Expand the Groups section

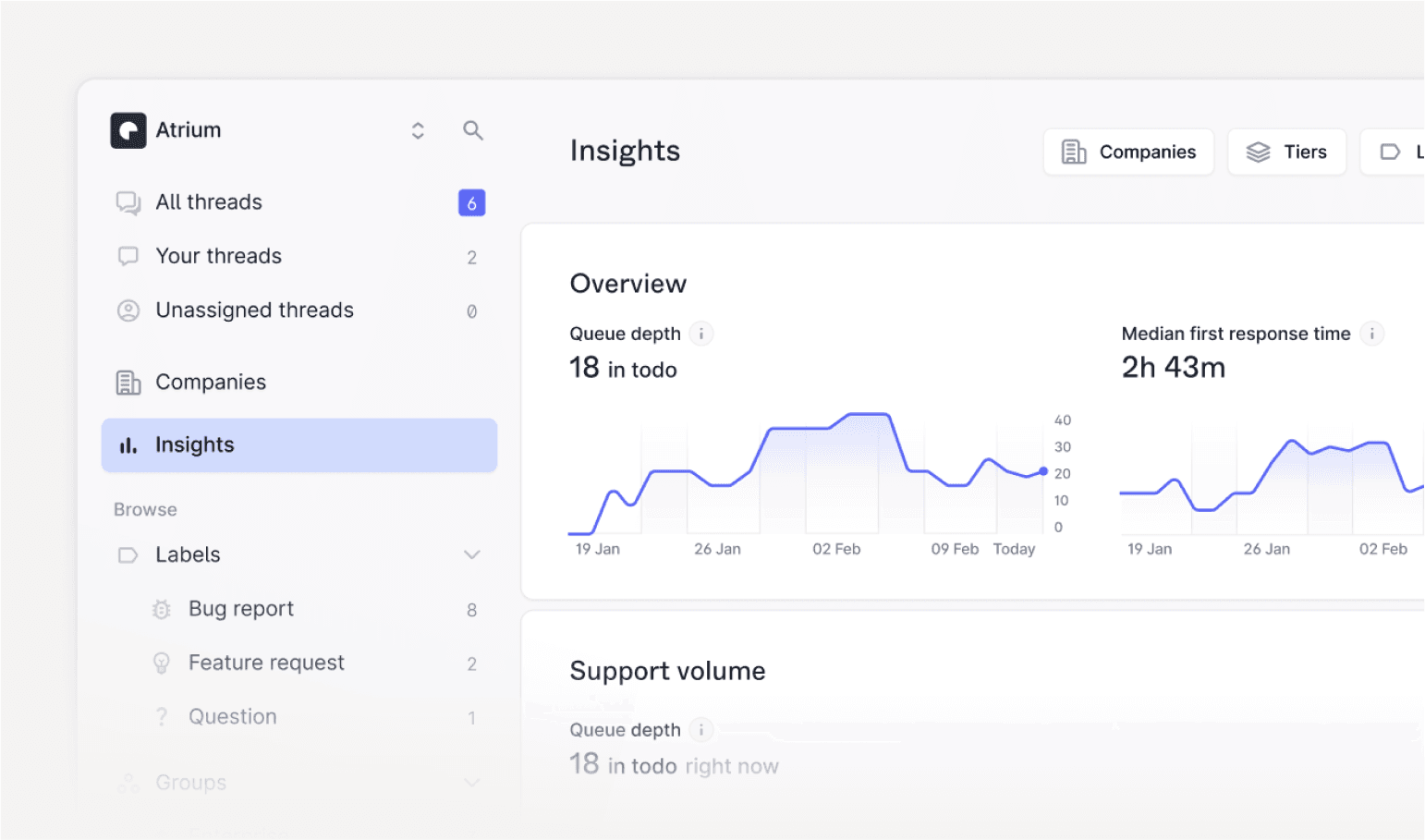pyautogui.click(x=472, y=783)
